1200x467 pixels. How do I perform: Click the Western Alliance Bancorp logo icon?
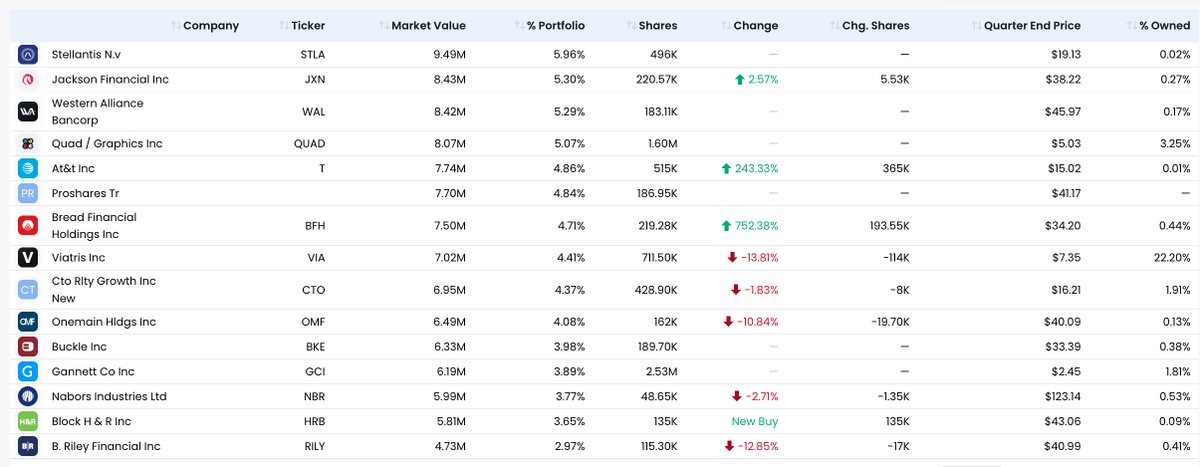coord(28,112)
